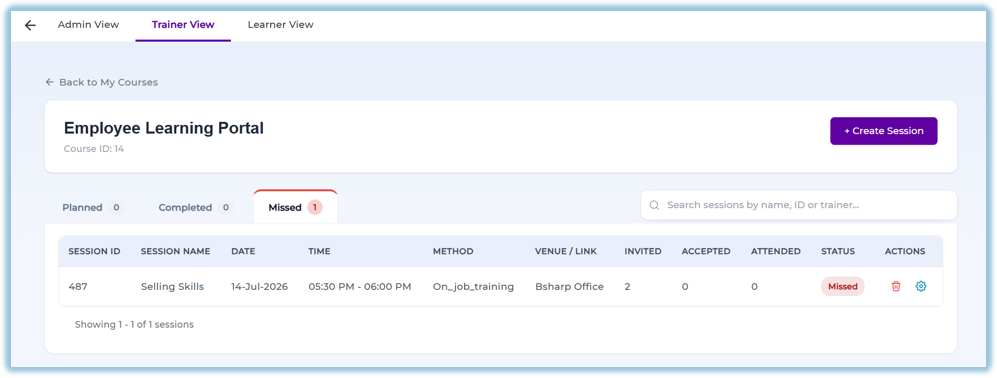
Task: Click the INVITED column header
Action: tap(643, 251)
